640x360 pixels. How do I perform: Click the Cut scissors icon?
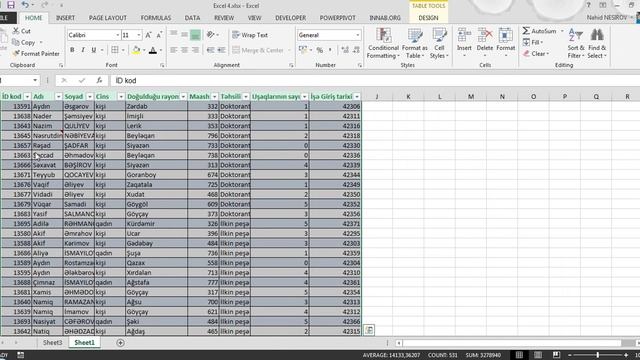point(16,31)
